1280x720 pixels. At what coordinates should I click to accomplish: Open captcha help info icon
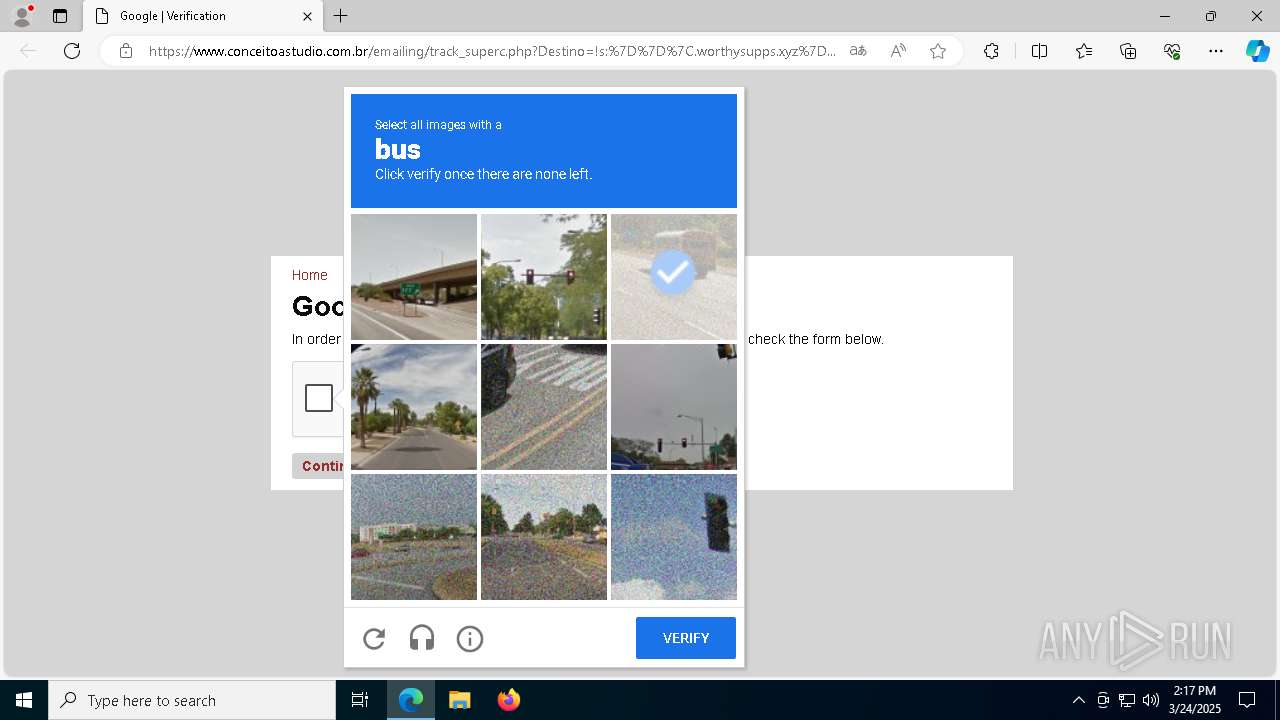click(x=470, y=639)
